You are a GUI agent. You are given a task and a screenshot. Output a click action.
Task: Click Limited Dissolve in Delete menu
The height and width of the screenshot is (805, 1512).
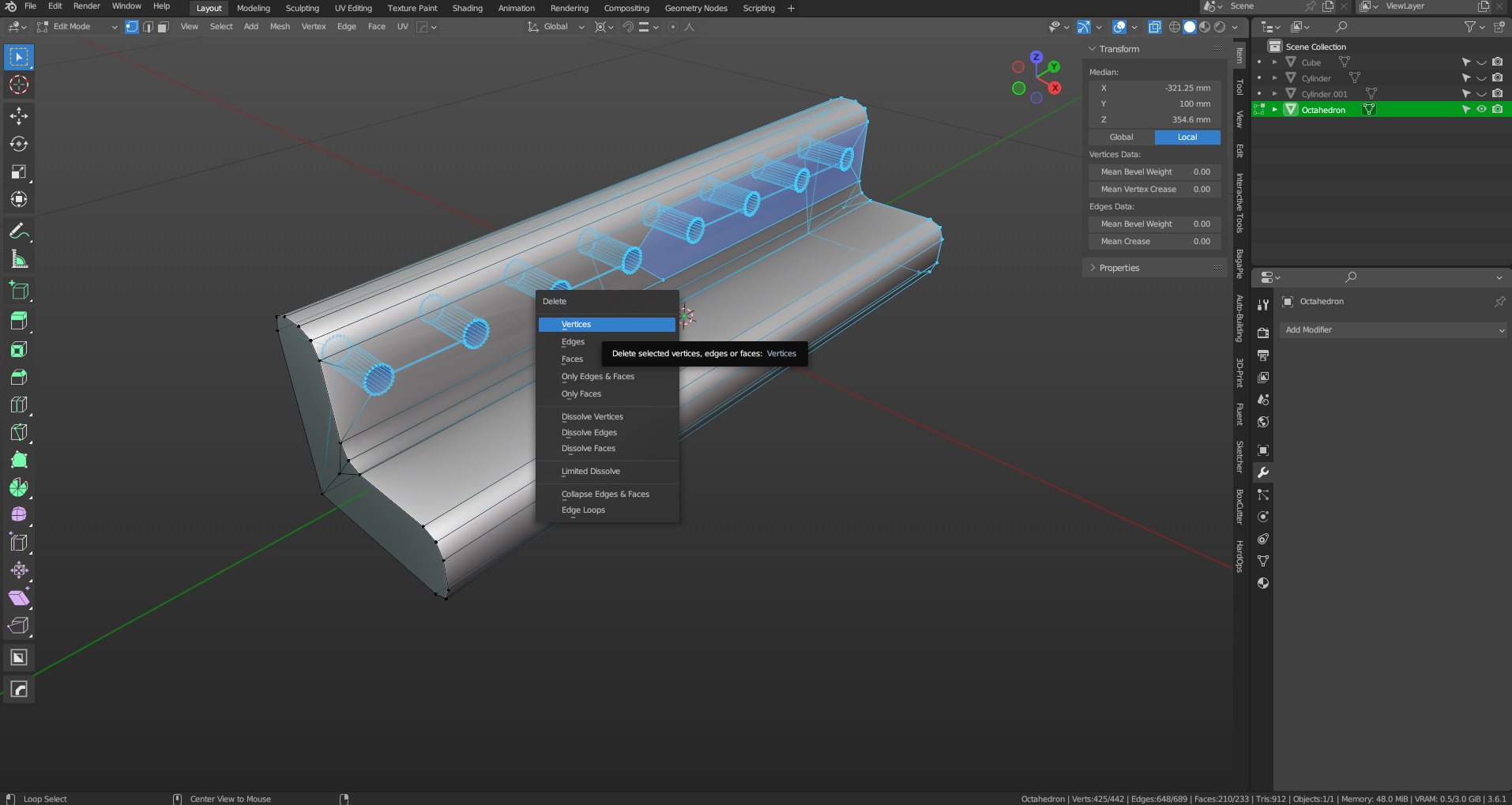(x=591, y=472)
